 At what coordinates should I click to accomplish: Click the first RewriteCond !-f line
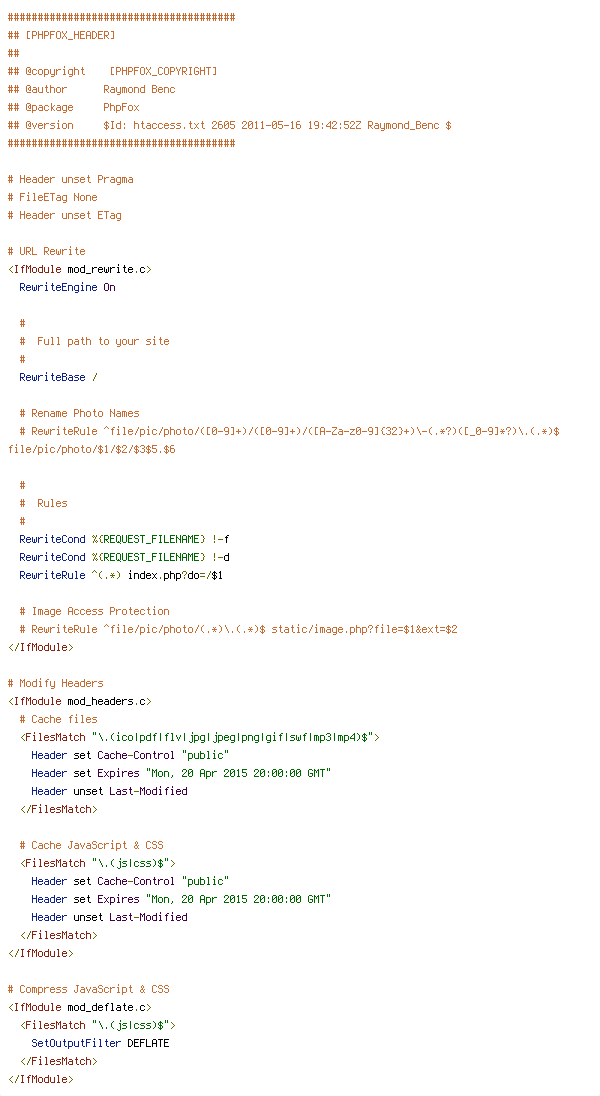click(124, 539)
